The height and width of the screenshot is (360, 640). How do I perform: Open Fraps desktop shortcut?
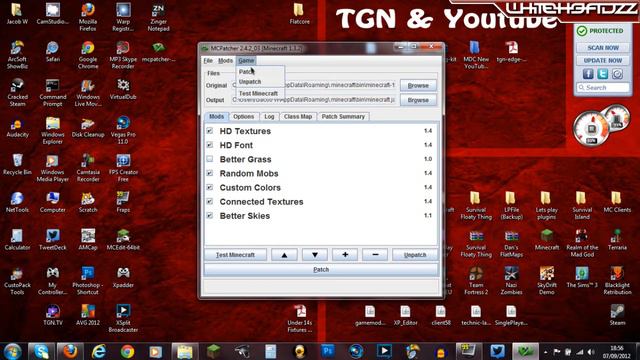[123, 202]
